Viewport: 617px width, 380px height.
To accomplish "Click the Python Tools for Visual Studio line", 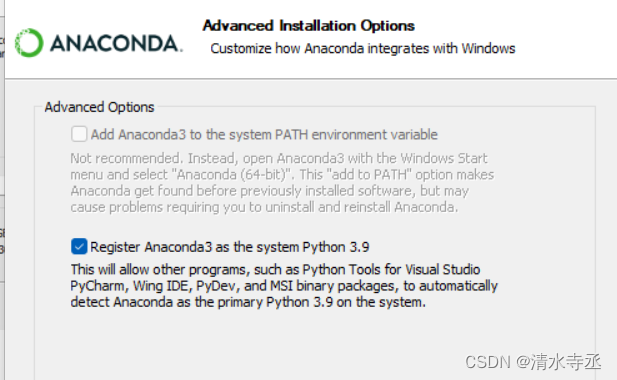I will click(x=275, y=269).
